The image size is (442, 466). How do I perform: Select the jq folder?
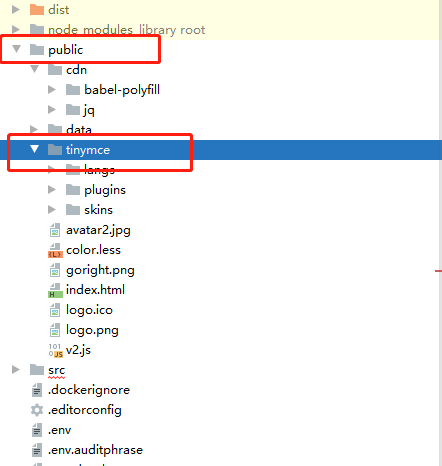tap(89, 110)
